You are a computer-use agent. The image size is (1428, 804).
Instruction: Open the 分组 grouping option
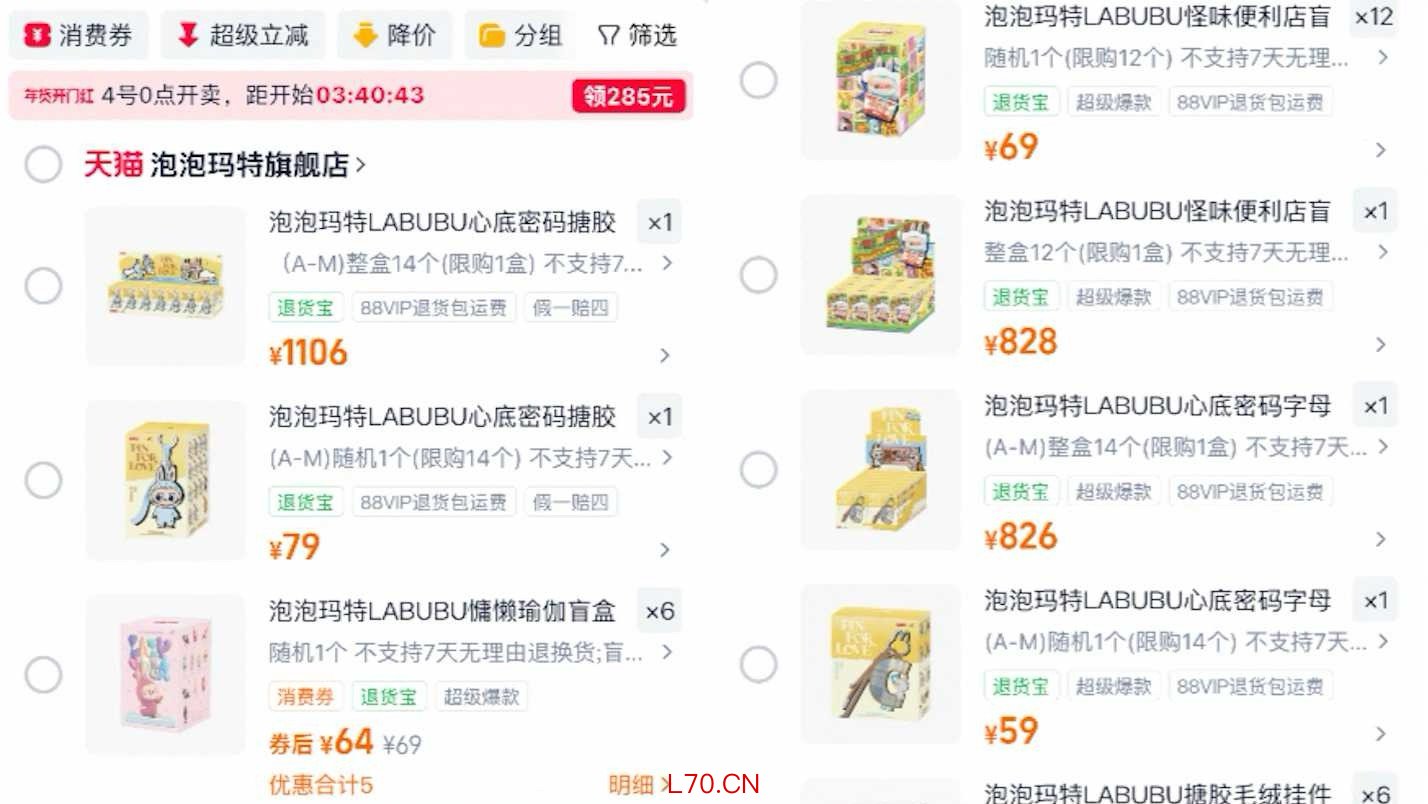pos(521,36)
